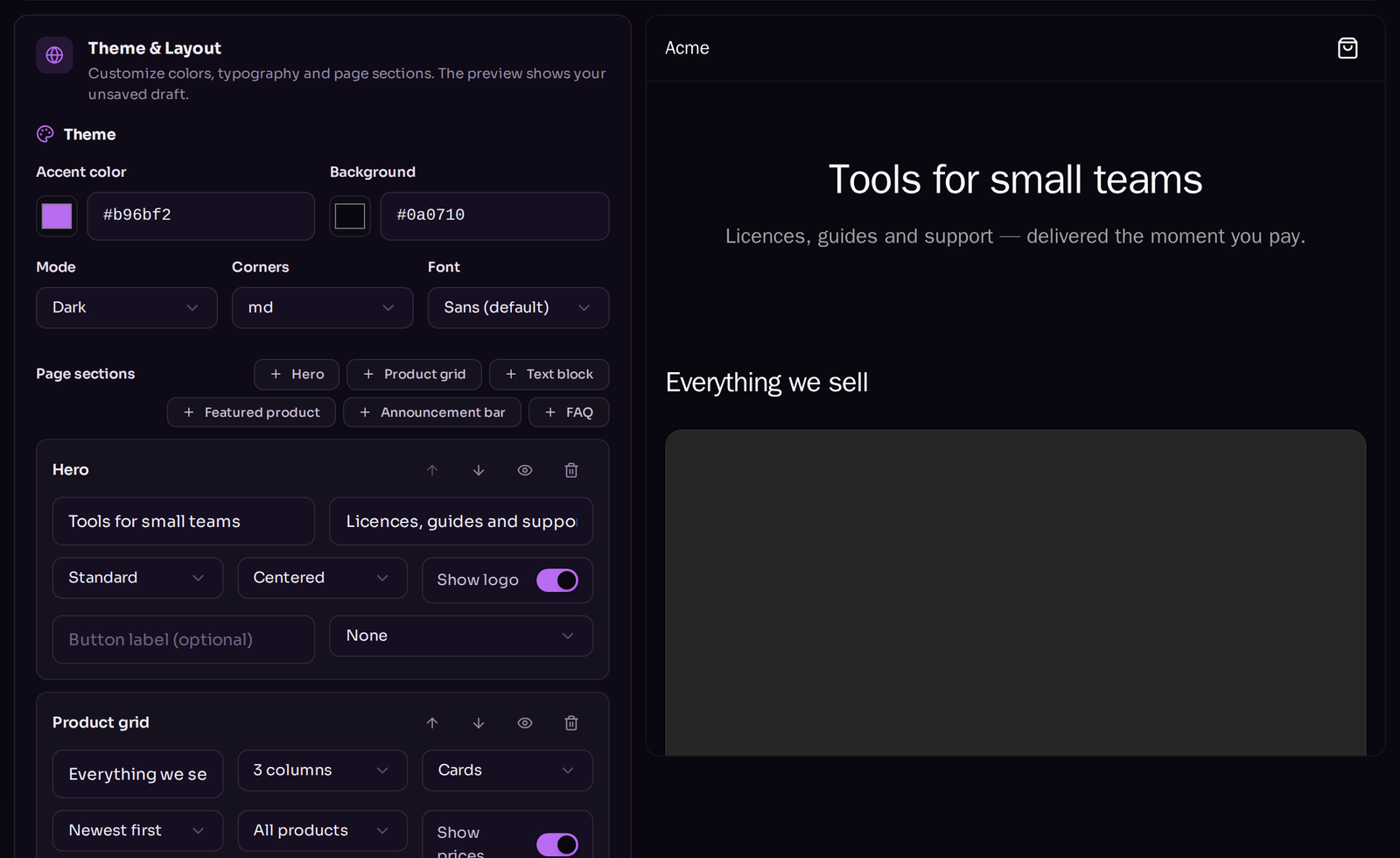
Task: Move the Hero section down
Action: pyautogui.click(x=479, y=470)
